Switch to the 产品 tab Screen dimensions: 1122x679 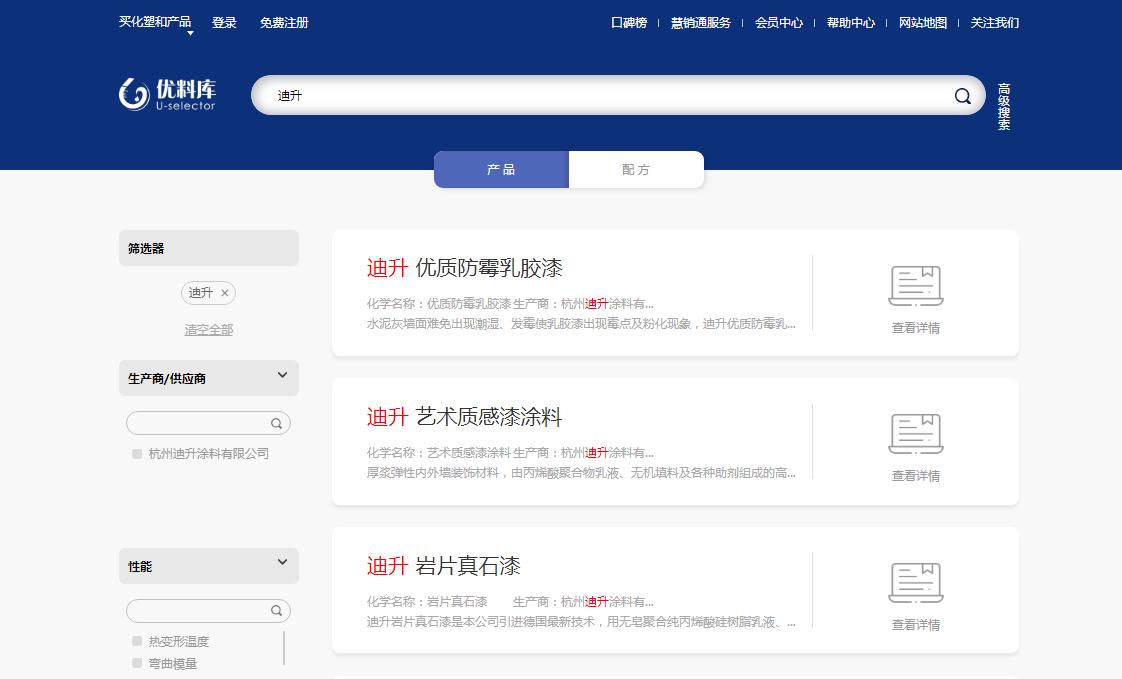501,170
